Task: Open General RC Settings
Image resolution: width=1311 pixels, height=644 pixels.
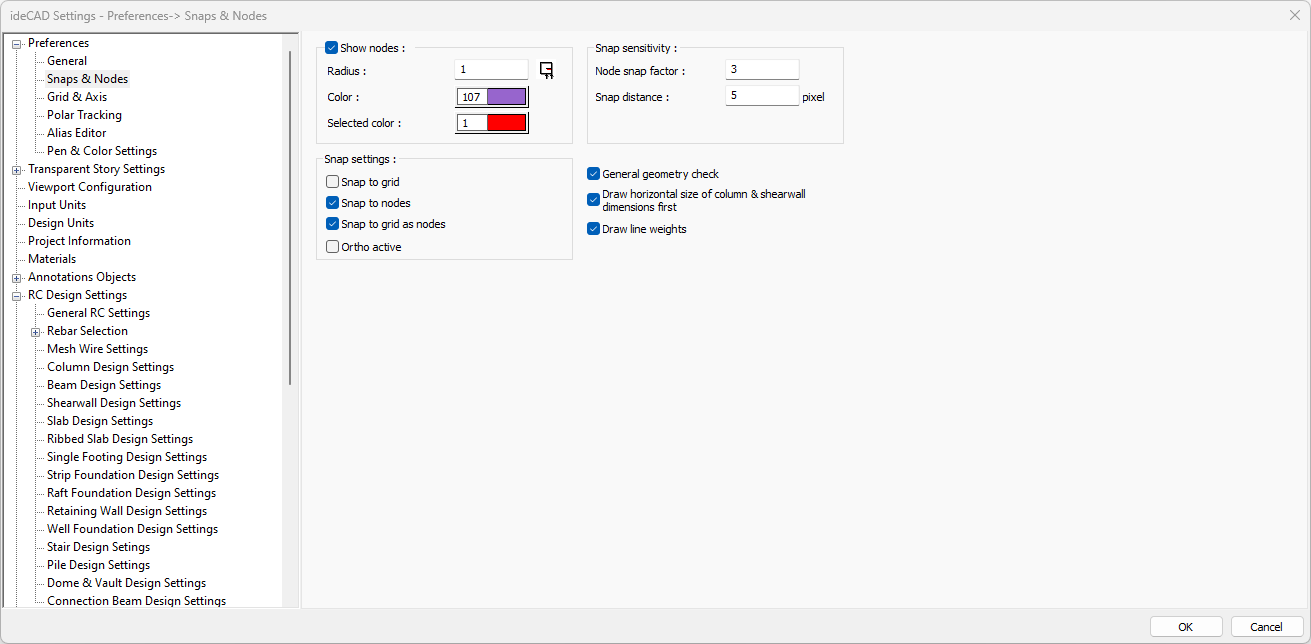Action: [98, 313]
